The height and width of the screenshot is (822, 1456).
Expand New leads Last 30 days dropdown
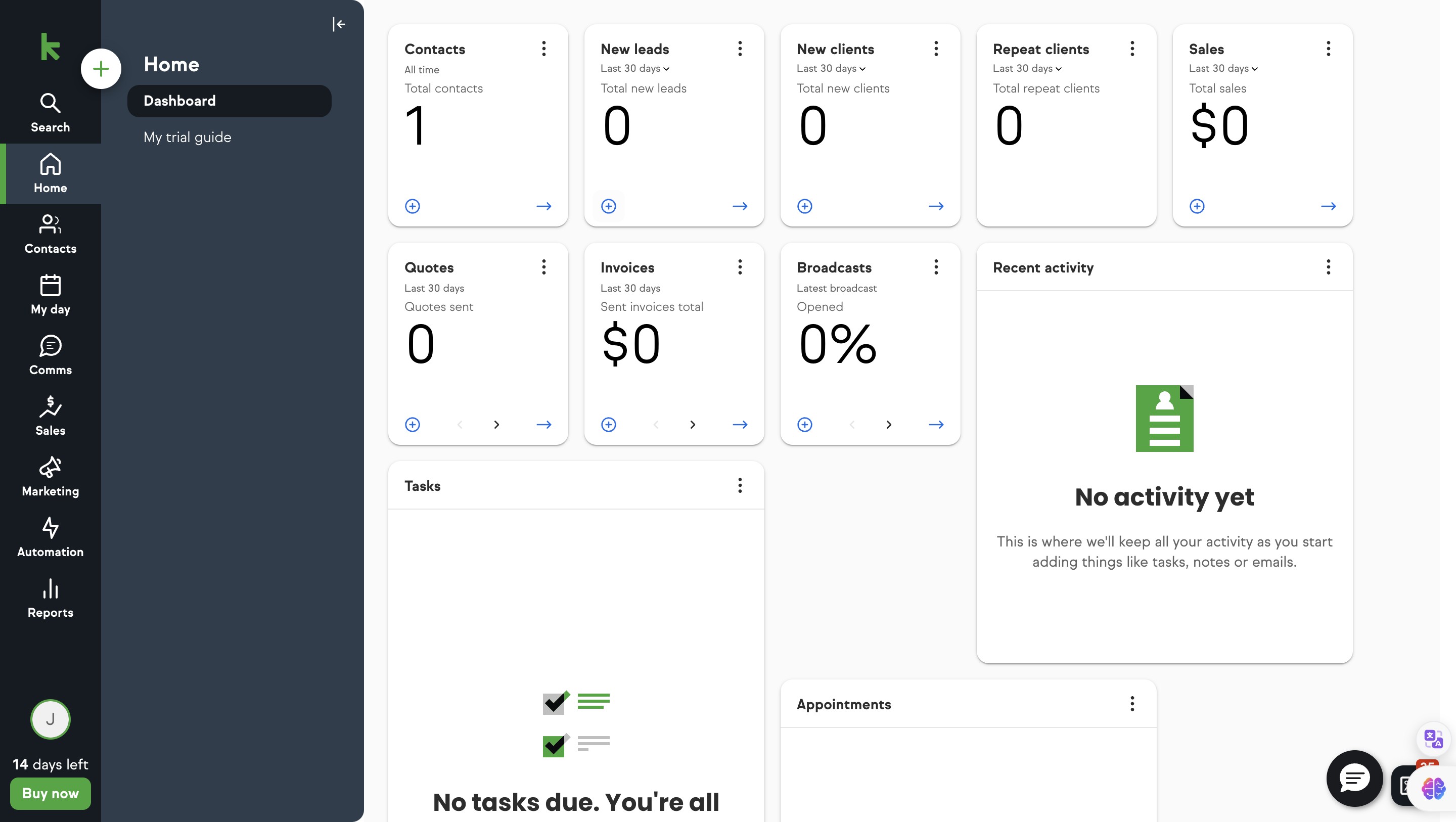tap(635, 68)
